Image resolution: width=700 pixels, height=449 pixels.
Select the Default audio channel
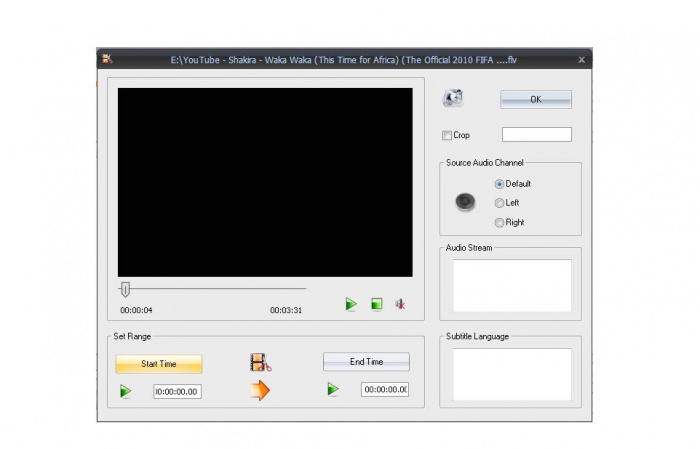[x=499, y=184]
